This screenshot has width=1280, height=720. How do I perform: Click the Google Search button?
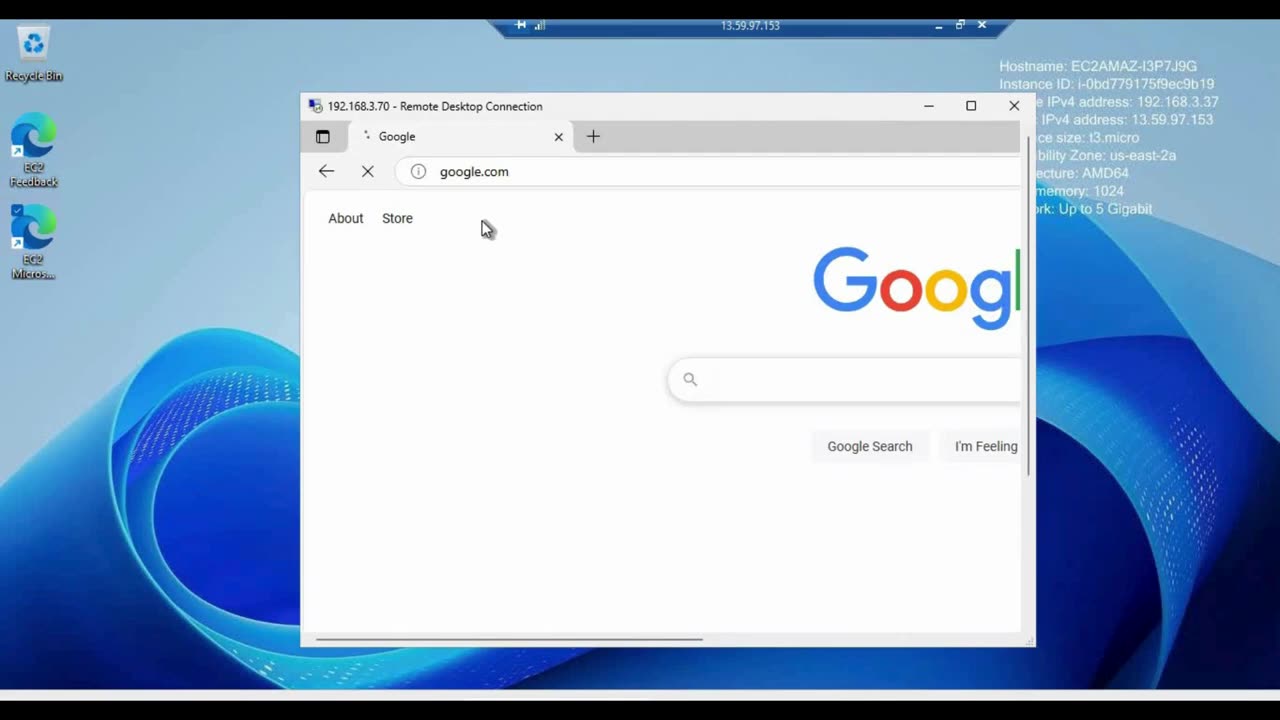click(870, 446)
